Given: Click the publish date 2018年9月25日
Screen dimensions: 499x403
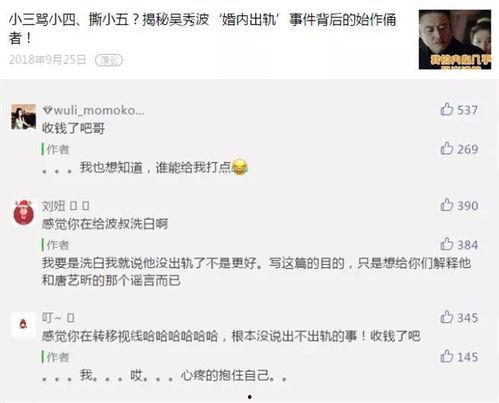Looking at the screenshot, I should coord(47,60).
